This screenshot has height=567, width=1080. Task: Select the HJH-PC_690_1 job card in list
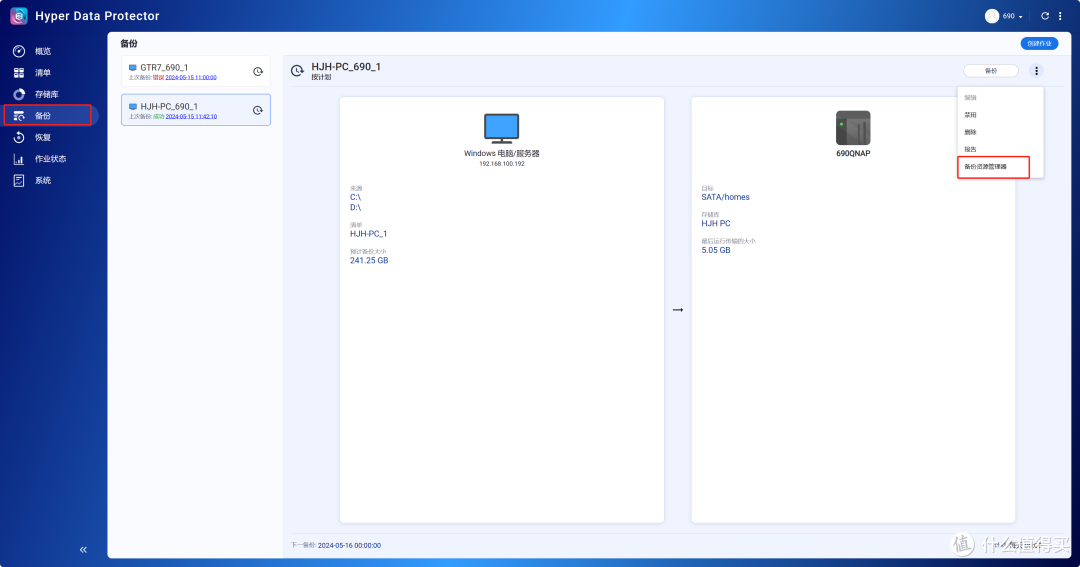click(x=196, y=110)
